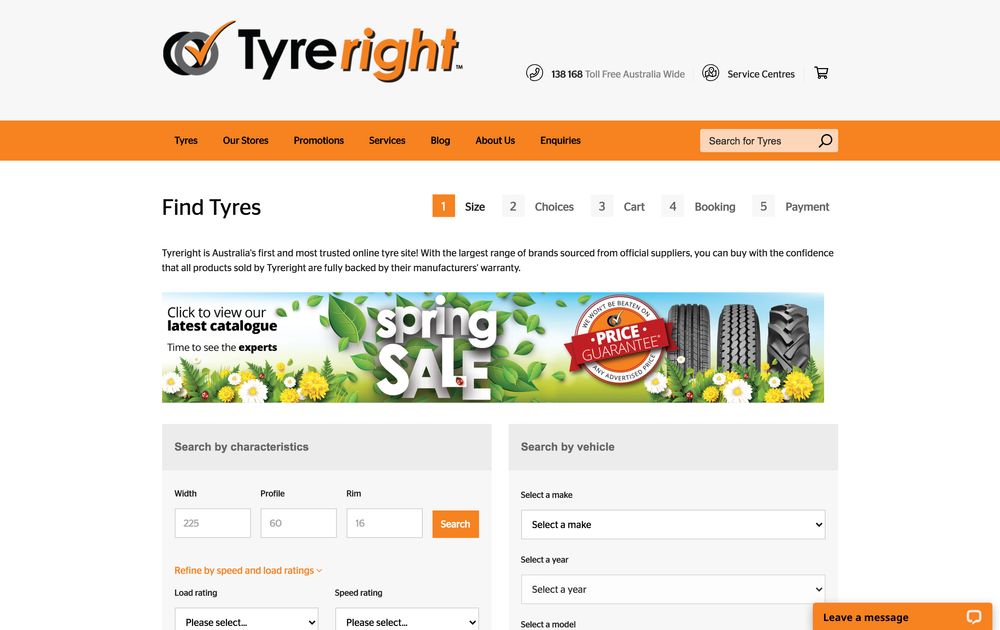Click the Width input field
This screenshot has width=1000, height=630.
(x=212, y=523)
